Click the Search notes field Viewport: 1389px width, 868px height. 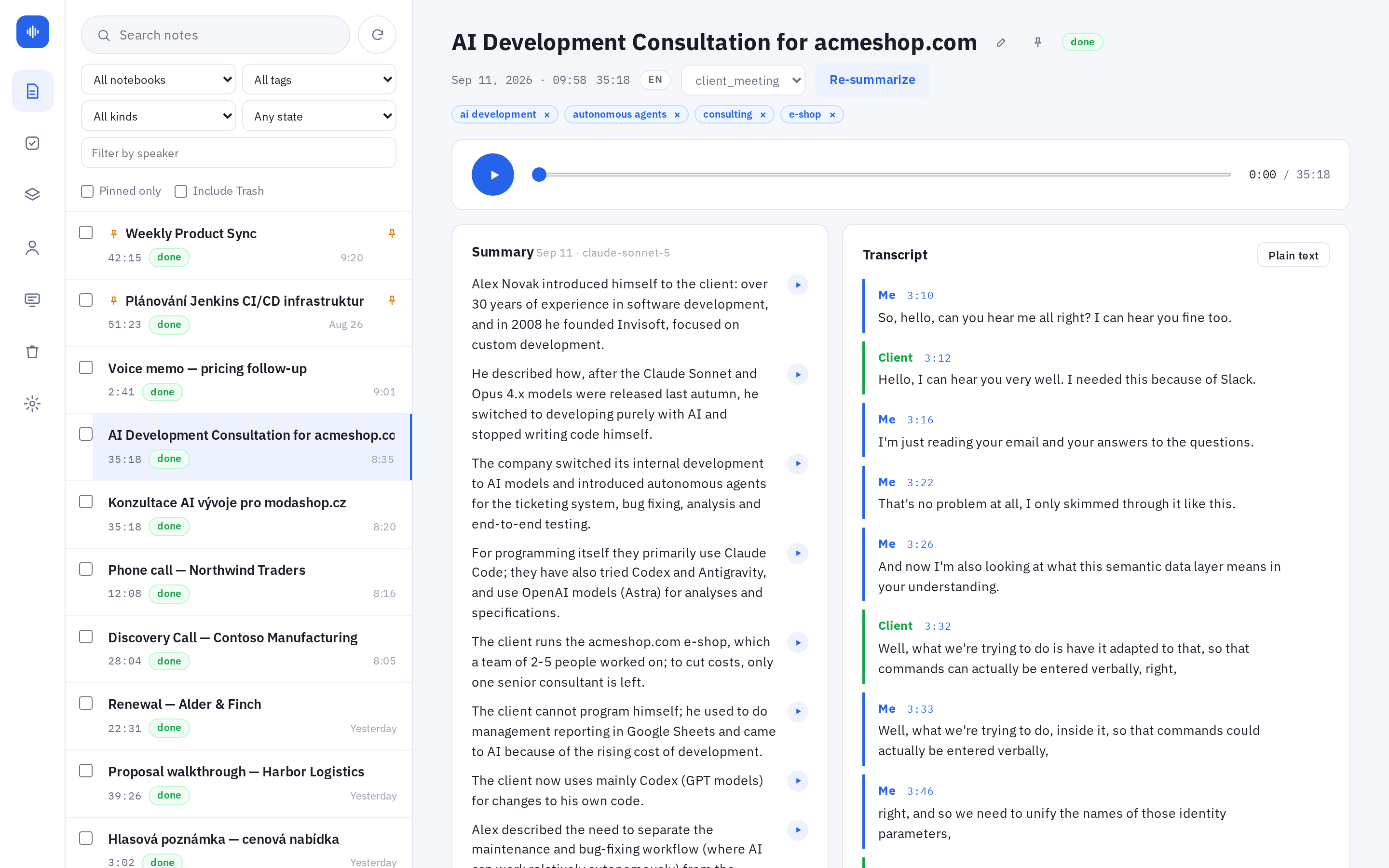tap(215, 35)
